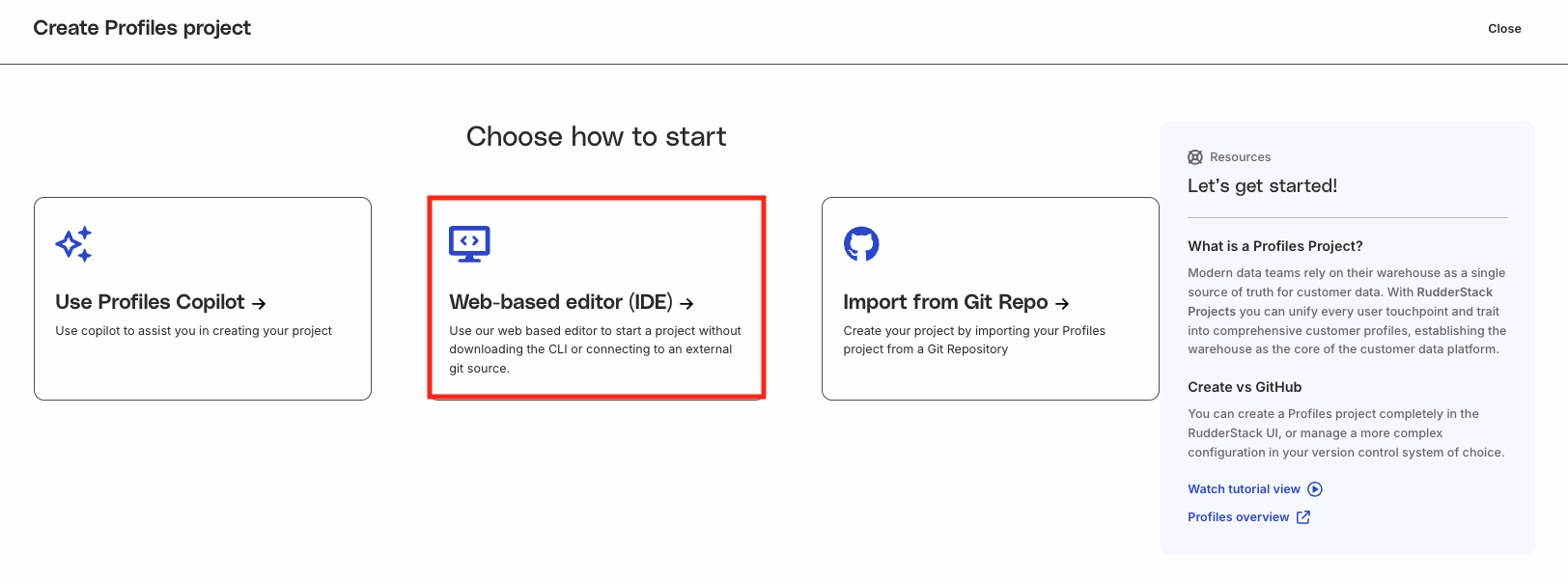Image resolution: width=1568 pixels, height=583 pixels.
Task: Click the web-based editor monitor icon
Action: click(x=469, y=244)
